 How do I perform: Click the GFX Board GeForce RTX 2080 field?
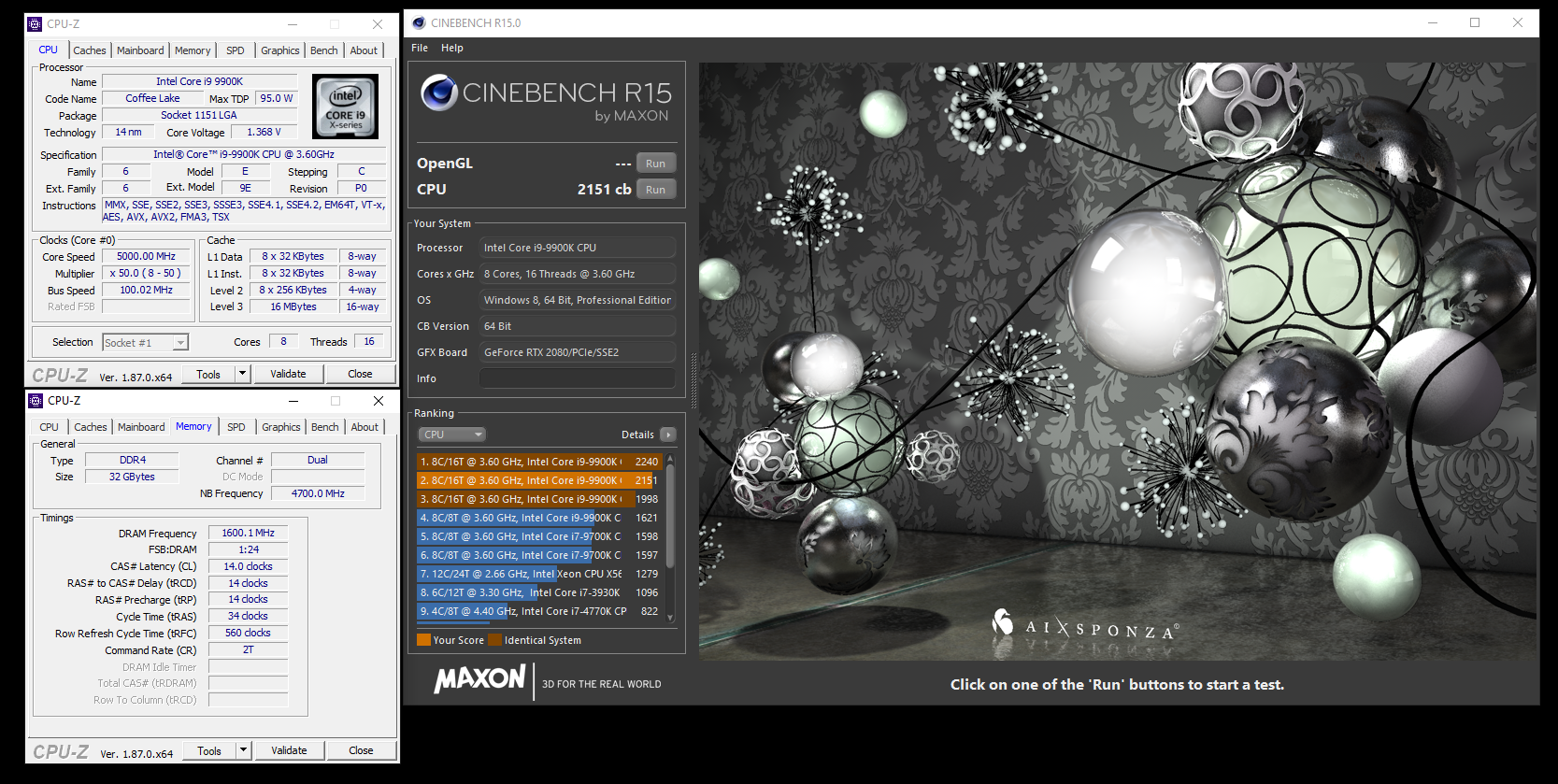click(x=578, y=352)
